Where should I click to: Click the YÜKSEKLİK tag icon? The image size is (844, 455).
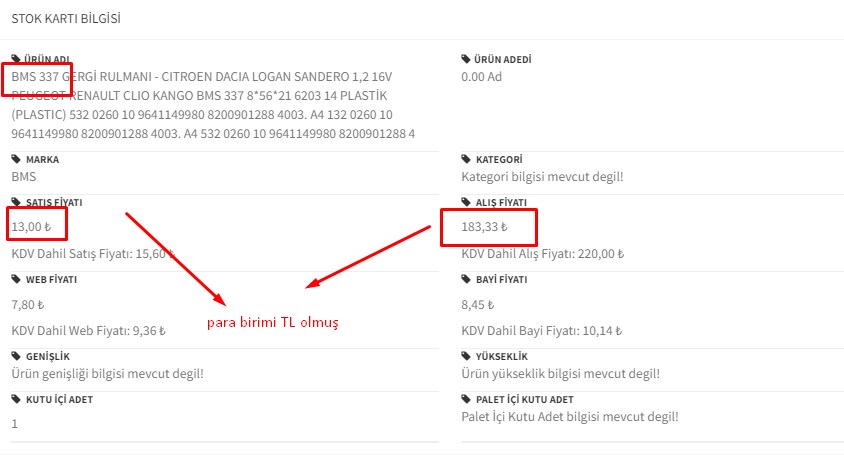tap(466, 356)
